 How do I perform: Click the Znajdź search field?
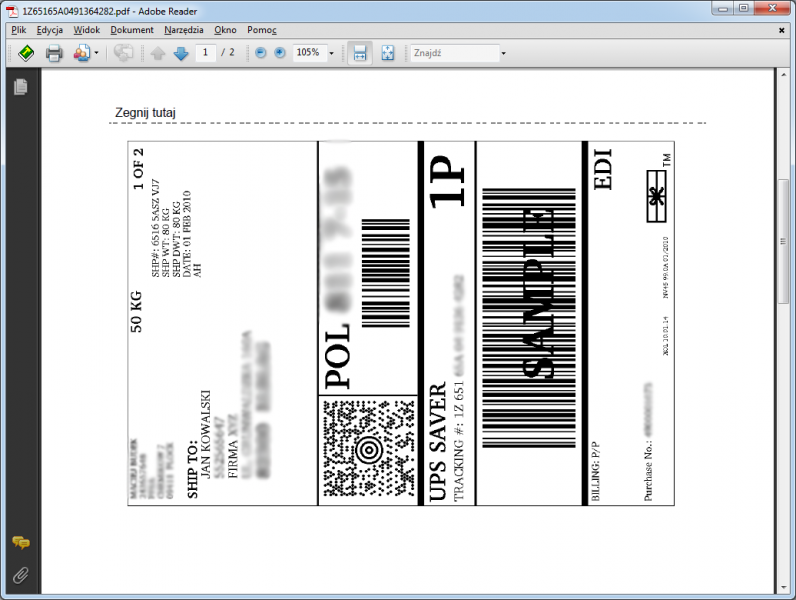(452, 53)
